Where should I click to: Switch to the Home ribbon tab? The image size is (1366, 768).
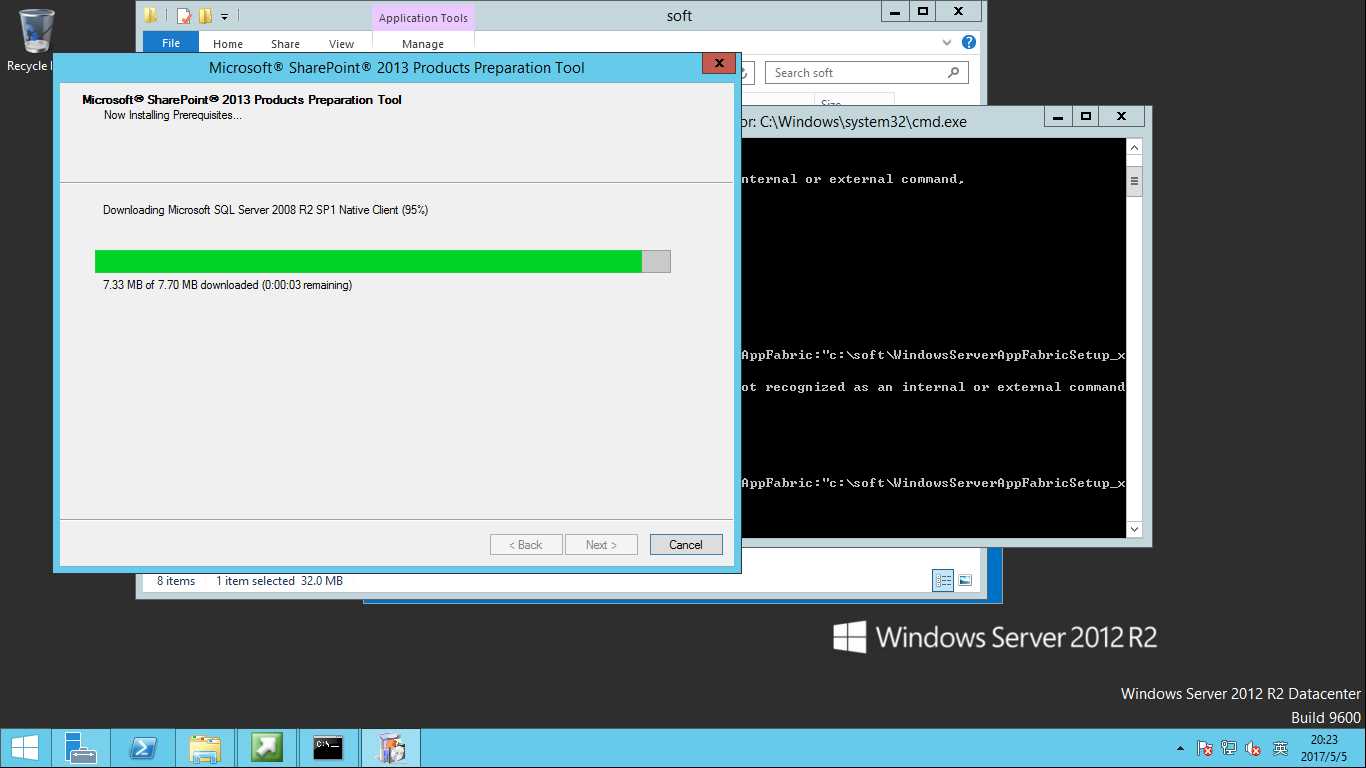click(228, 44)
